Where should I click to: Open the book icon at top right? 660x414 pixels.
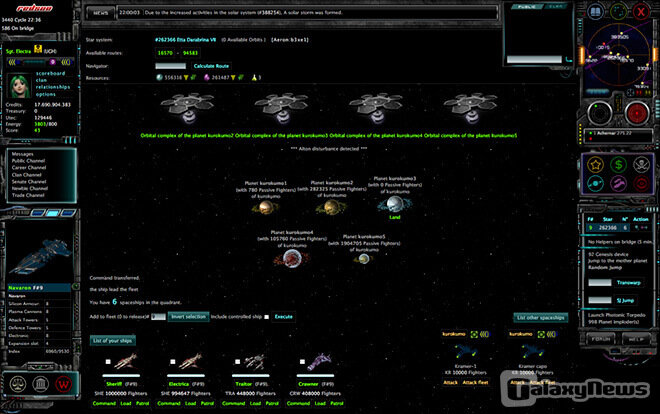595,12
